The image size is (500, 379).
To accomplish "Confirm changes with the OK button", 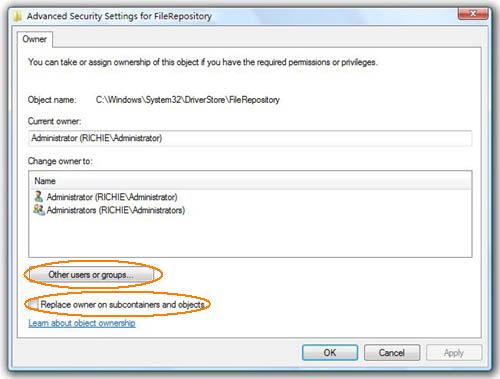I will 330,353.
